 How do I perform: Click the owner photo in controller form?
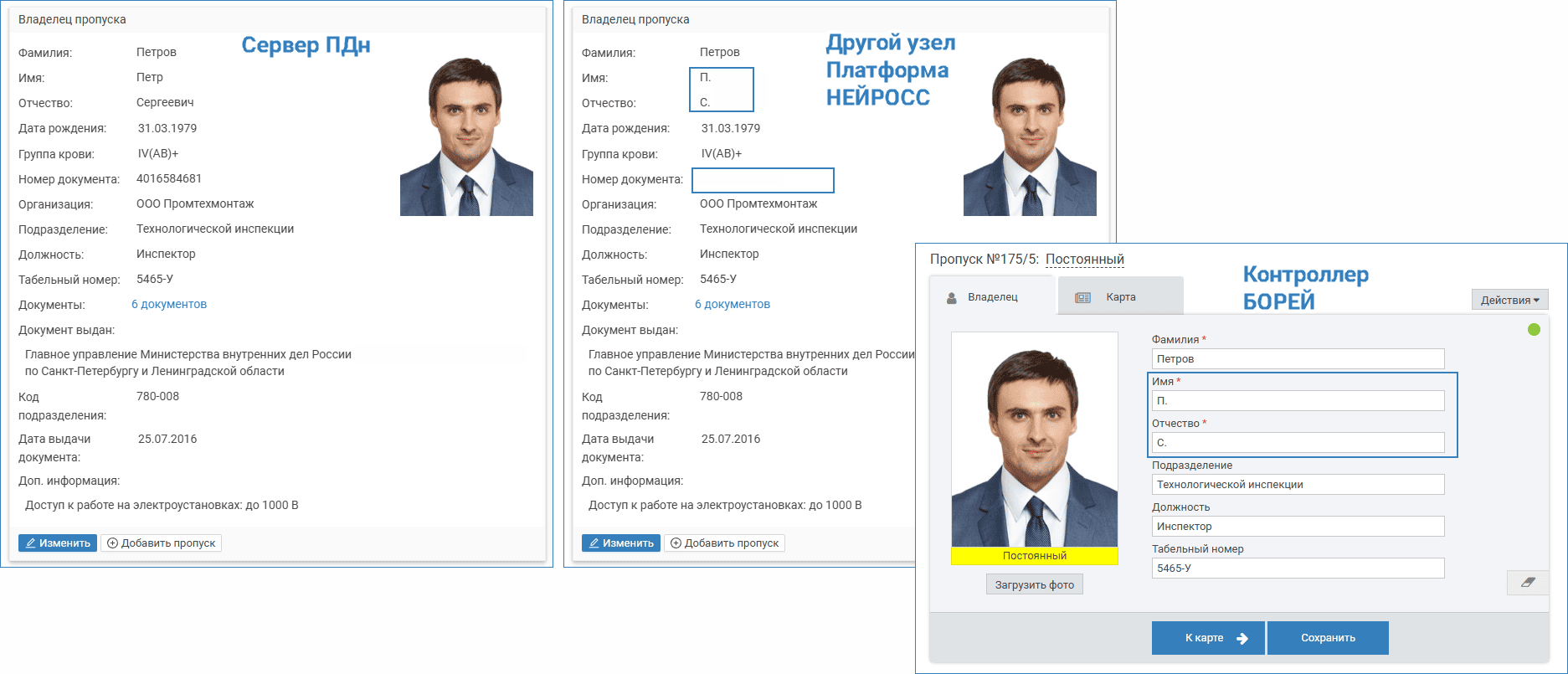(x=1034, y=440)
